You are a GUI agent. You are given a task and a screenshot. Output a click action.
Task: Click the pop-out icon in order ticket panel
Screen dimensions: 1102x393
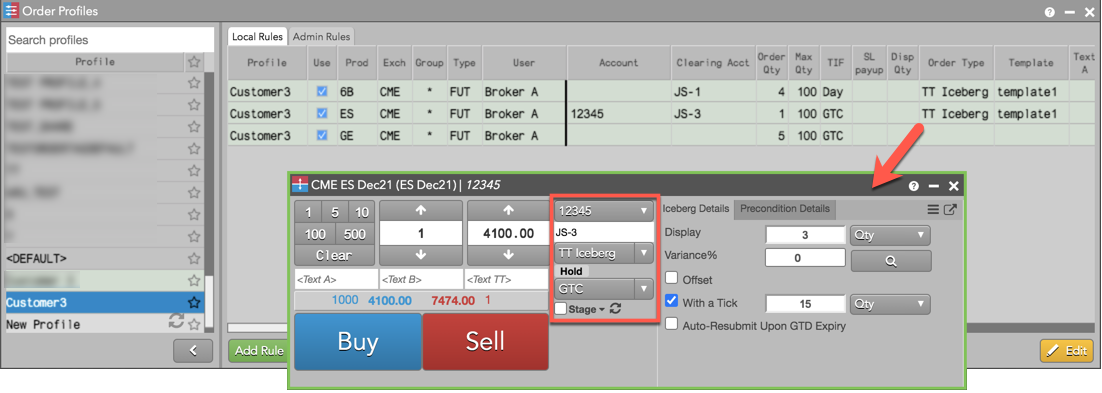pos(949,209)
